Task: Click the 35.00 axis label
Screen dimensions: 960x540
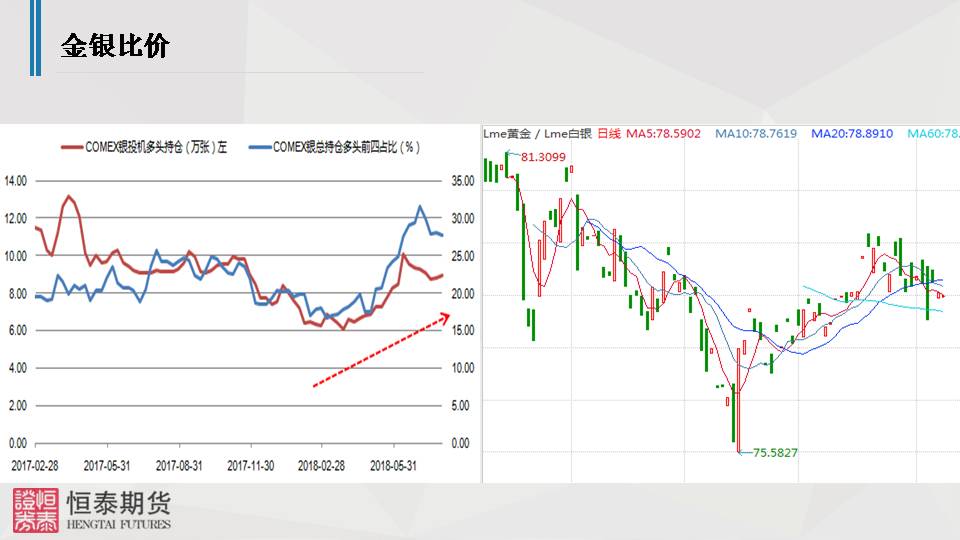Action: [463, 181]
